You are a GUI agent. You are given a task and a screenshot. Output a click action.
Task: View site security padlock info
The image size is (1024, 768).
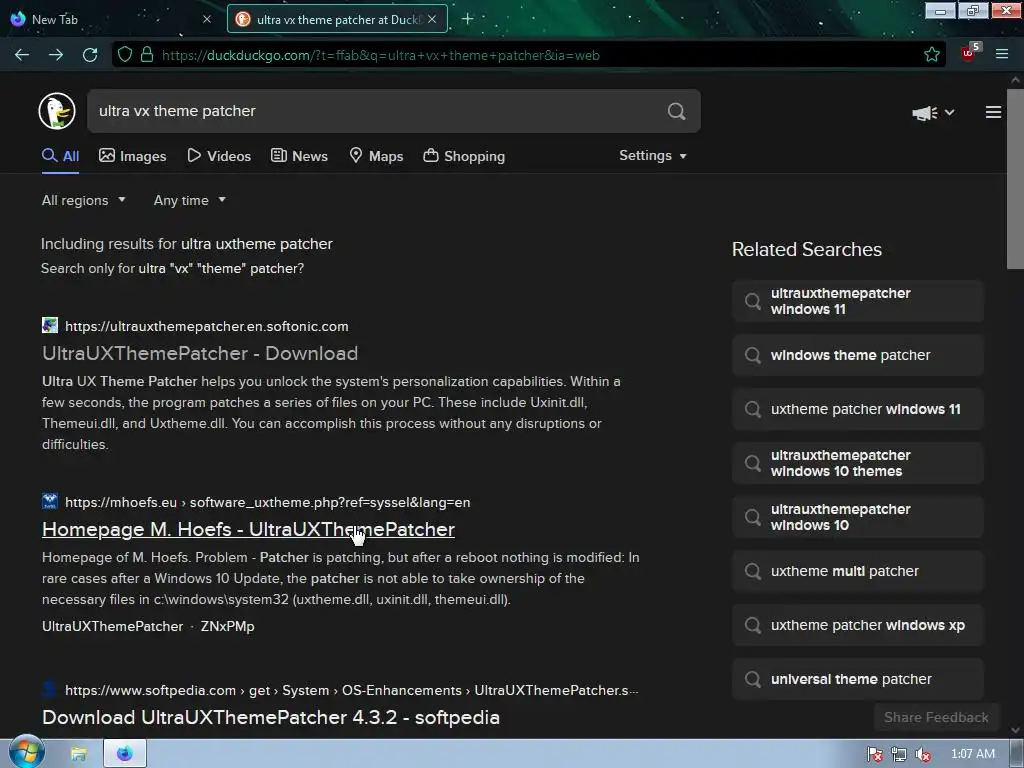point(147,55)
